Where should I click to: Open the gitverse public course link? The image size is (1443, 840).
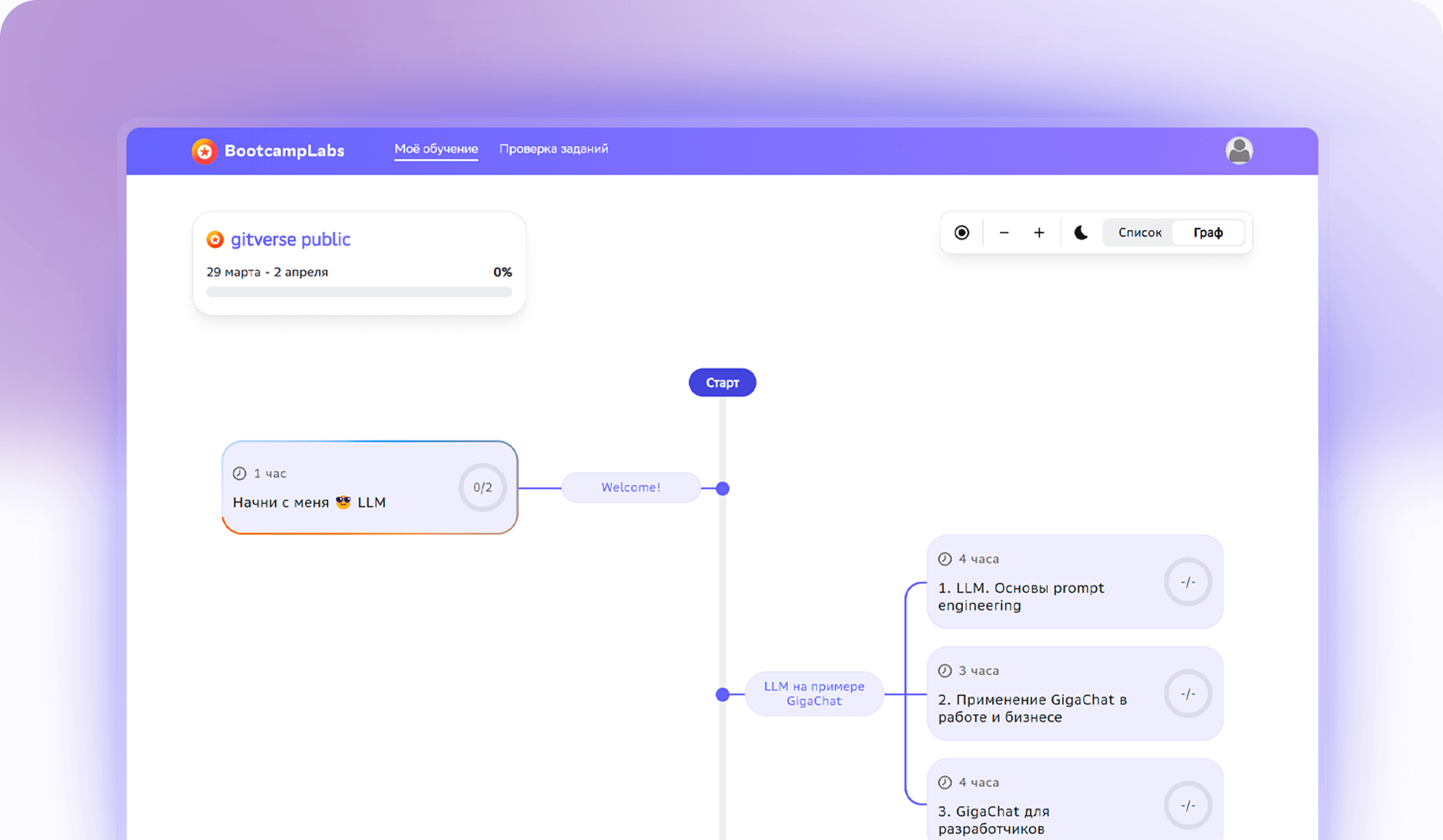pos(291,239)
